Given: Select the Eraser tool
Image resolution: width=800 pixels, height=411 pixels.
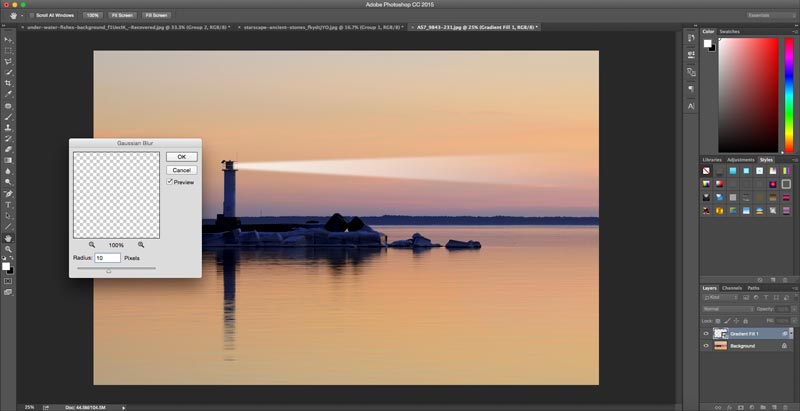Looking at the screenshot, I should coord(8,149).
